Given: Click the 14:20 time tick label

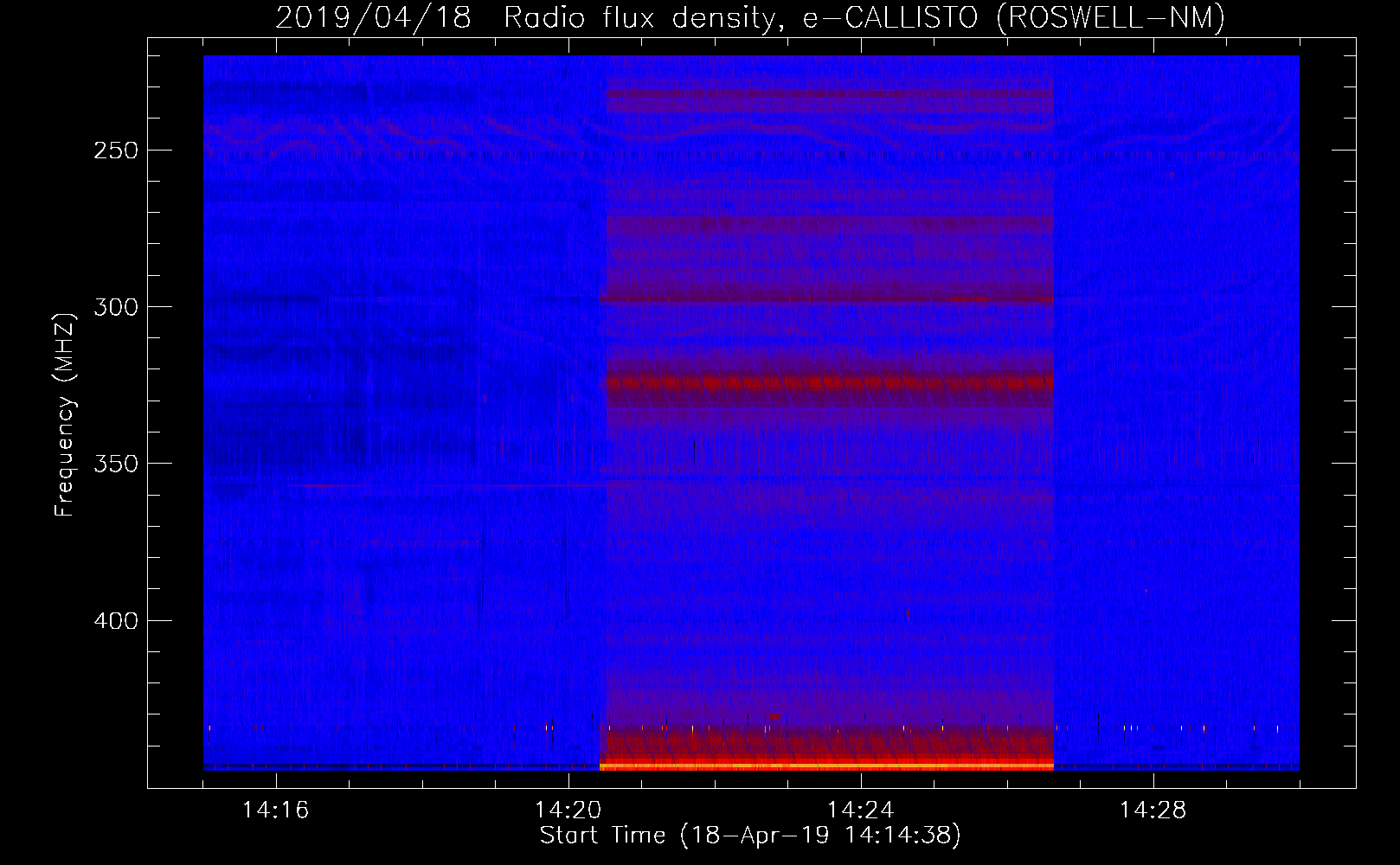Looking at the screenshot, I should (x=568, y=811).
